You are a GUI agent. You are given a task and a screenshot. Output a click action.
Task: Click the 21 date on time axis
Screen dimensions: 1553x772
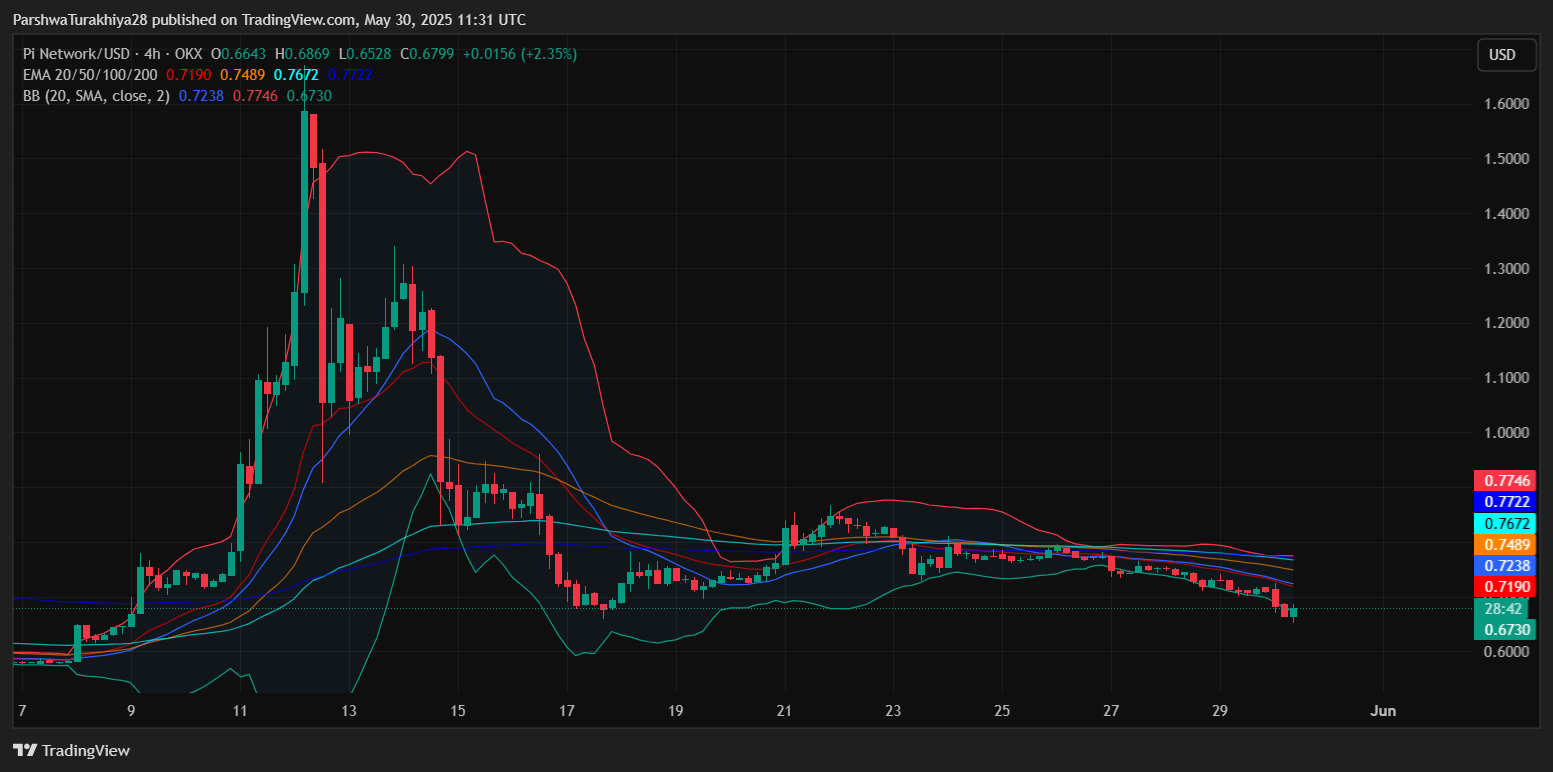[x=784, y=711]
